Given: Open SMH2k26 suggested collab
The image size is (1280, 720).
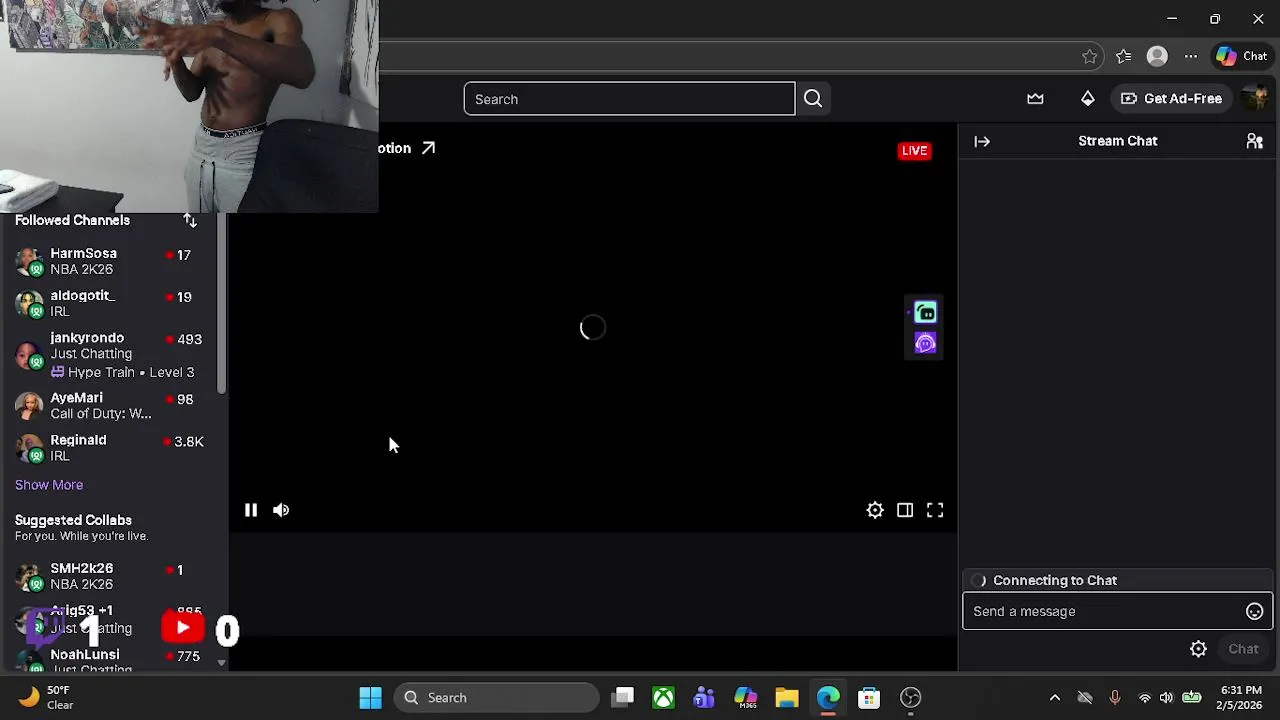Looking at the screenshot, I should (110, 576).
